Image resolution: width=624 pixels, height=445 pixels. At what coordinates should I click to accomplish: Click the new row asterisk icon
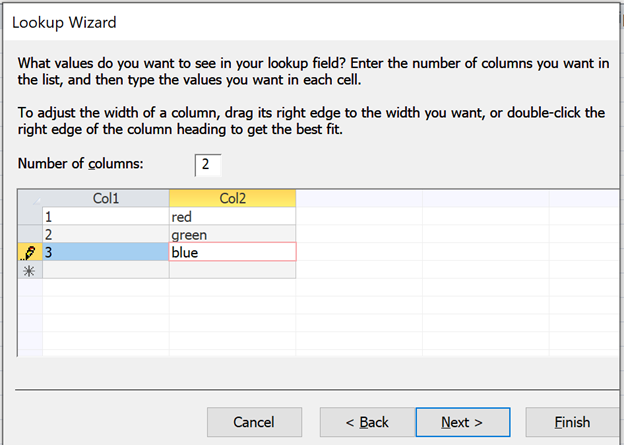[x=29, y=271]
